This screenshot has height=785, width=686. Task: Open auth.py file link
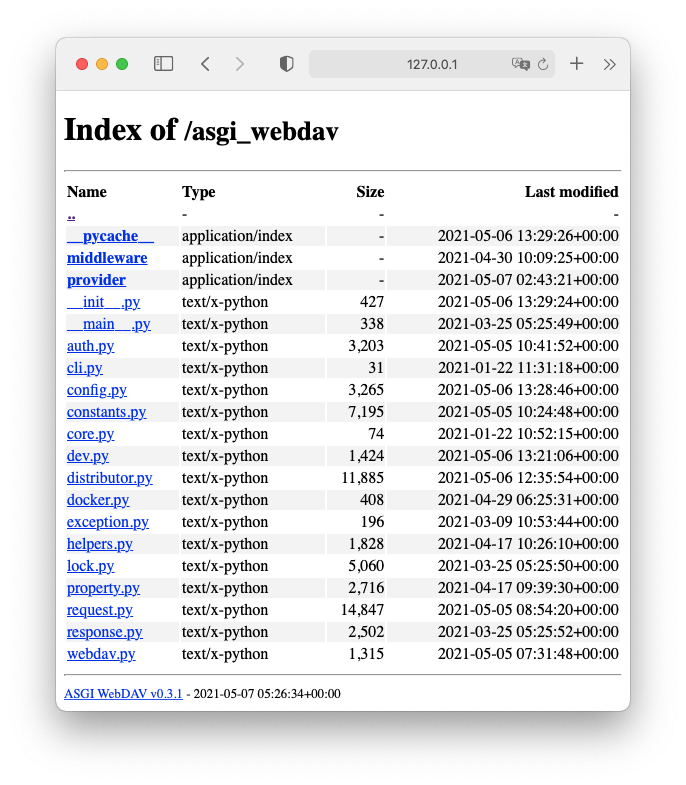(91, 346)
